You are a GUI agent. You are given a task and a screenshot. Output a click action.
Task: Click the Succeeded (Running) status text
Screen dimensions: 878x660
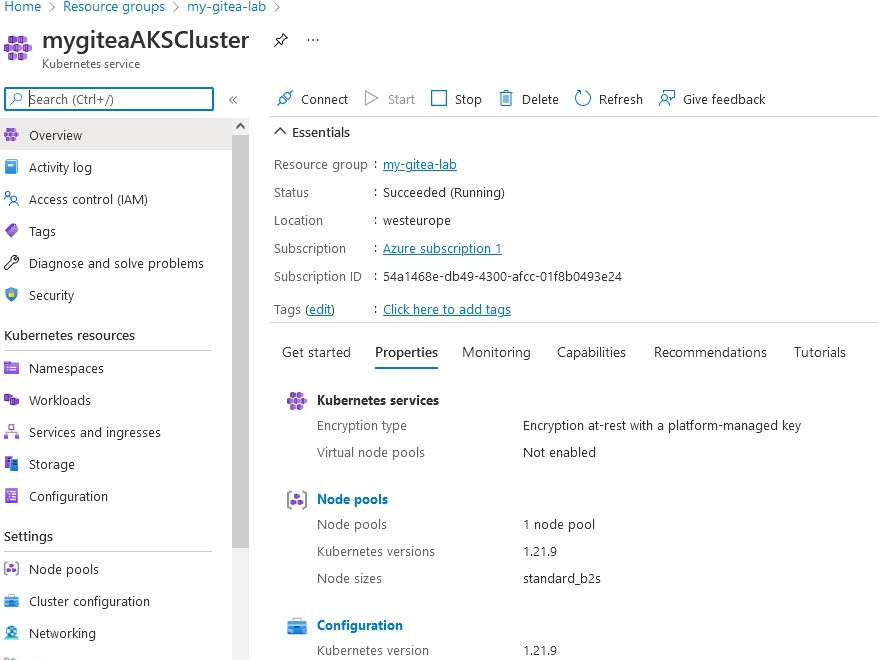click(x=443, y=193)
